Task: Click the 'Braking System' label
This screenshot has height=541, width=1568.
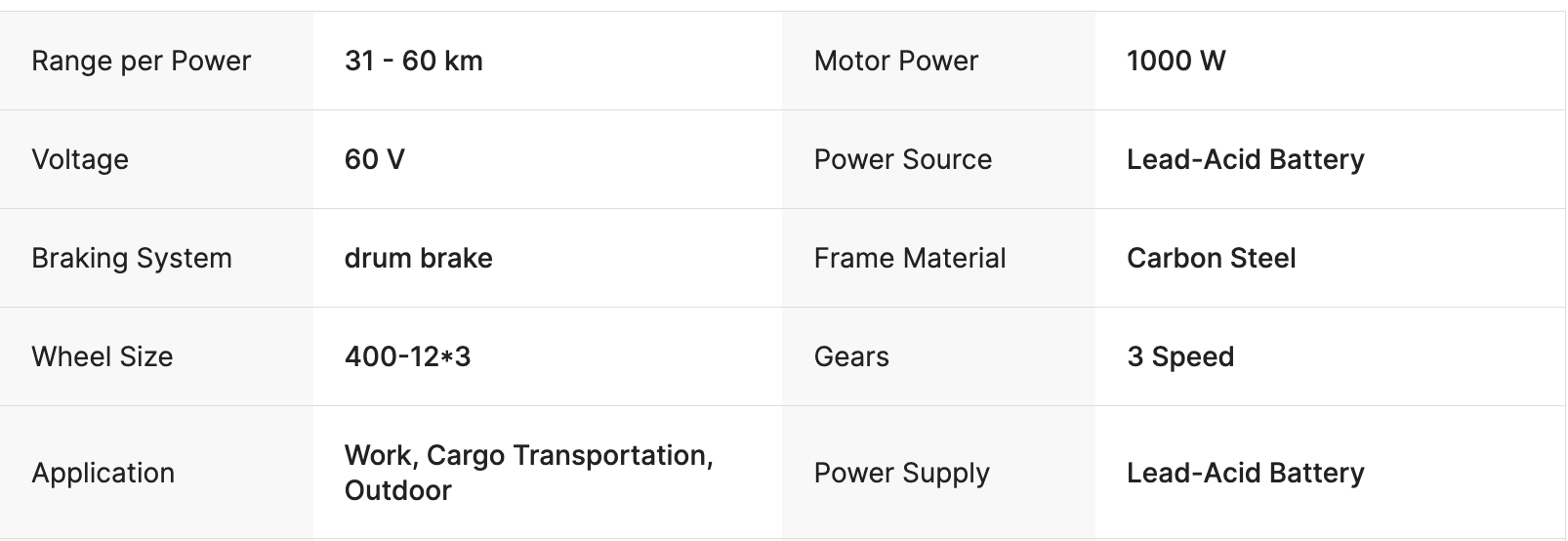Action: point(132,258)
